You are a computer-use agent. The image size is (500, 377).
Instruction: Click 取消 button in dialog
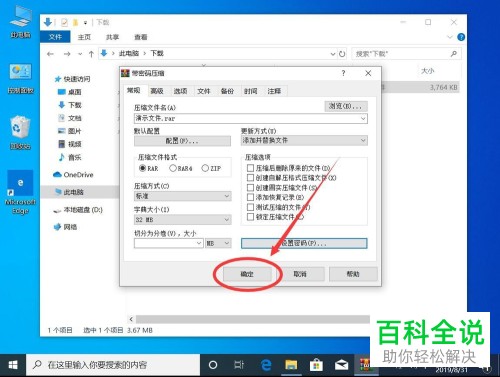click(x=300, y=274)
